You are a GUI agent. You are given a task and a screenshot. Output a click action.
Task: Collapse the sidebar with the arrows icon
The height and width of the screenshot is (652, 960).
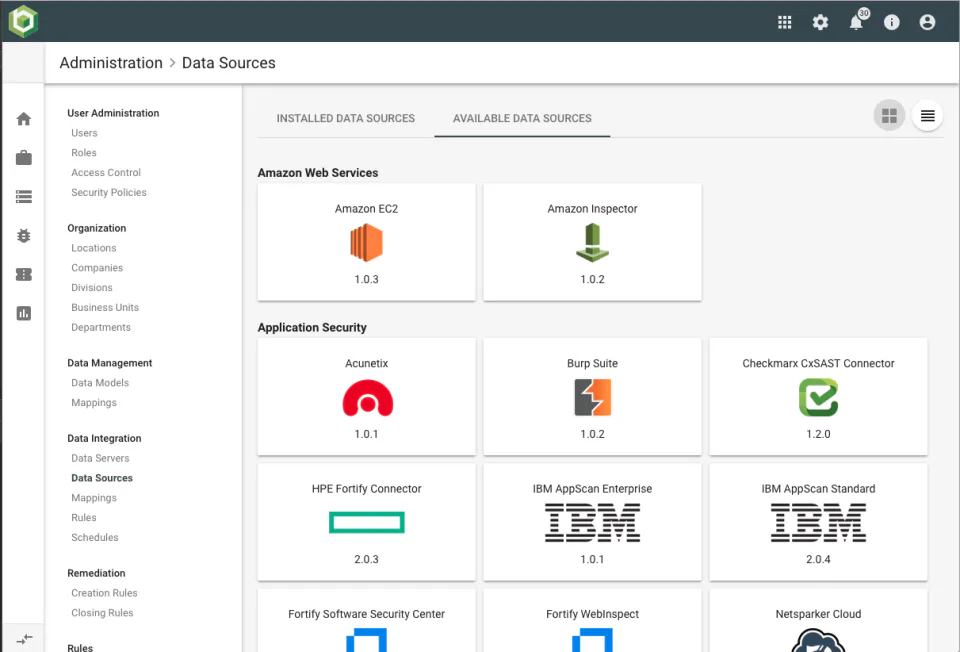click(24, 640)
